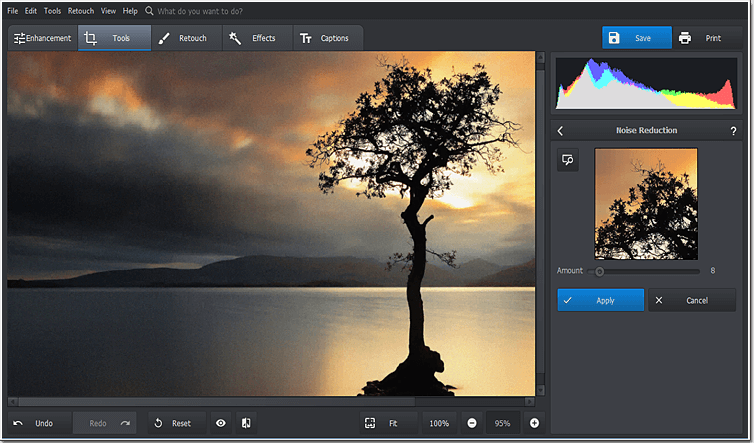
Task: Click the zoom out minus icon
Action: pyautogui.click(x=472, y=423)
